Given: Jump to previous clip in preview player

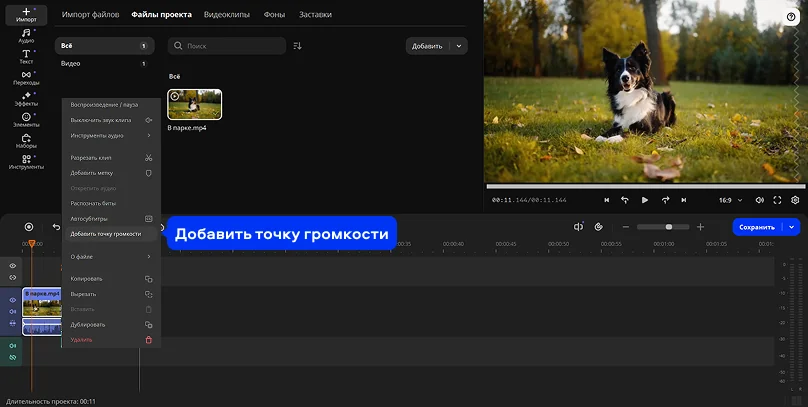Looking at the screenshot, I should (607, 200).
